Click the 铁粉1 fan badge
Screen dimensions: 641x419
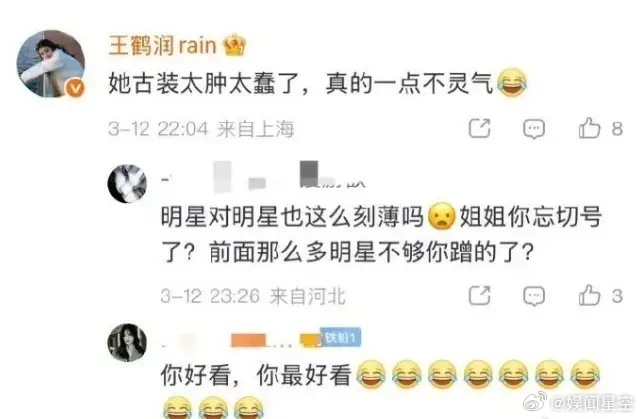pyautogui.click(x=340, y=338)
